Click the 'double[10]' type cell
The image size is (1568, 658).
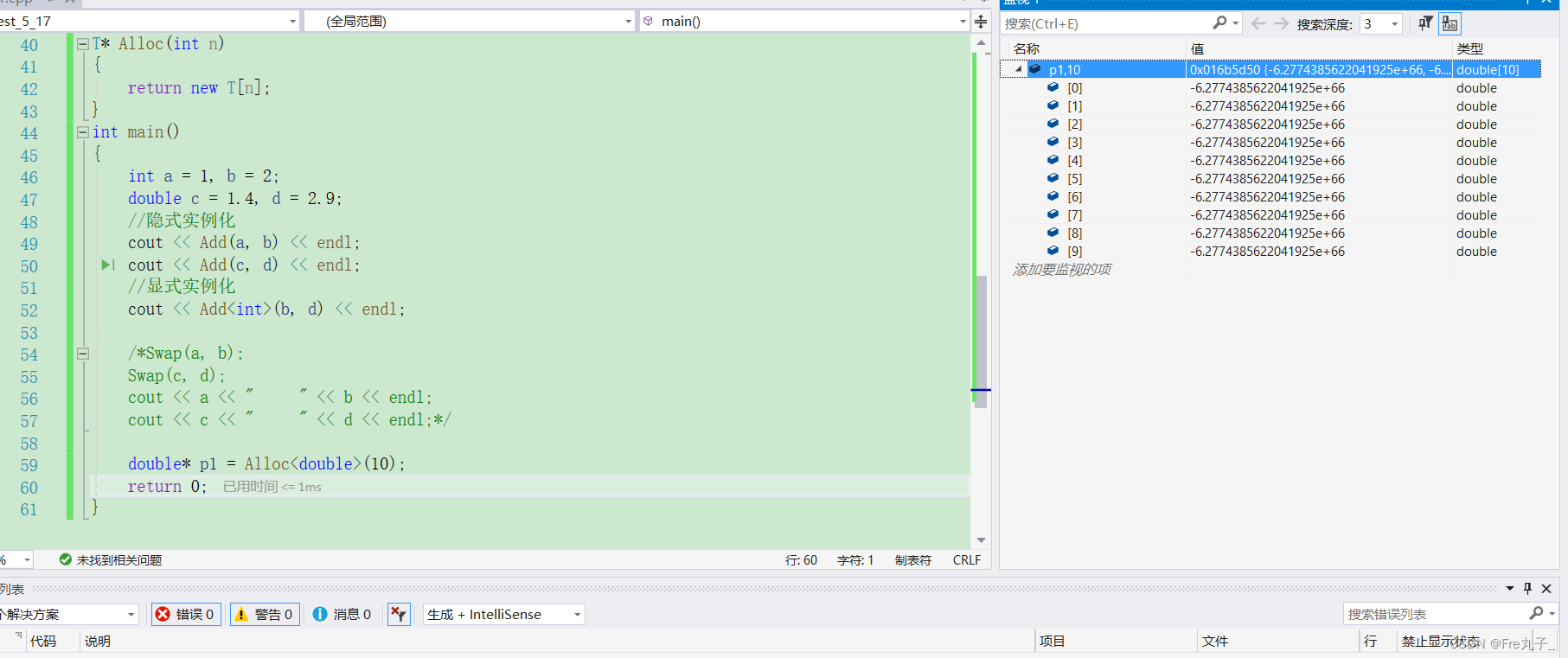click(1488, 70)
